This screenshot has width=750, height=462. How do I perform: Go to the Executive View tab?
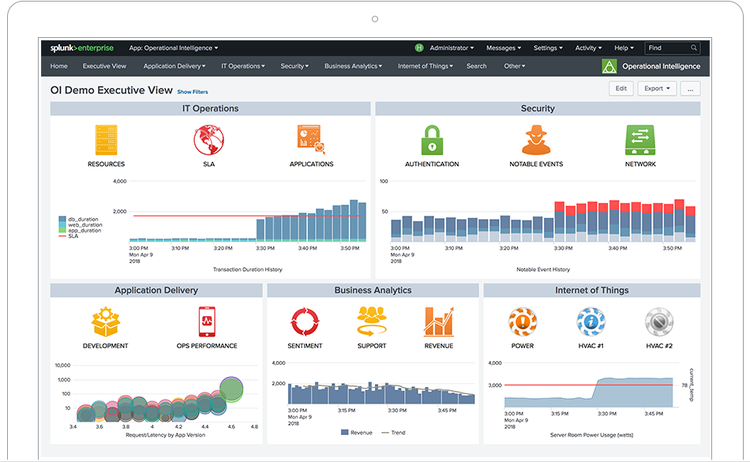click(104, 66)
